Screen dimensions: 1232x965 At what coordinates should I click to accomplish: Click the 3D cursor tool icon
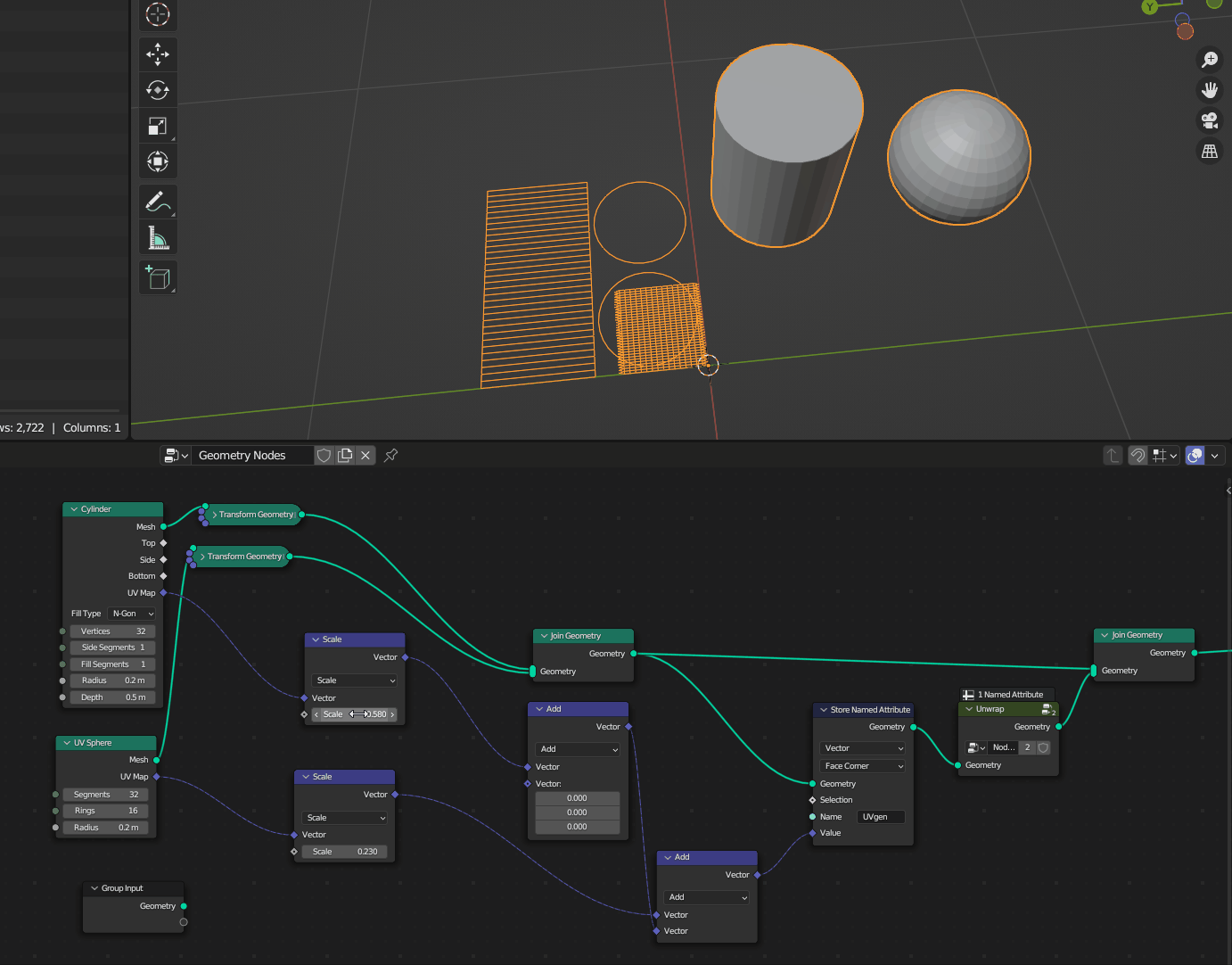pyautogui.click(x=158, y=15)
